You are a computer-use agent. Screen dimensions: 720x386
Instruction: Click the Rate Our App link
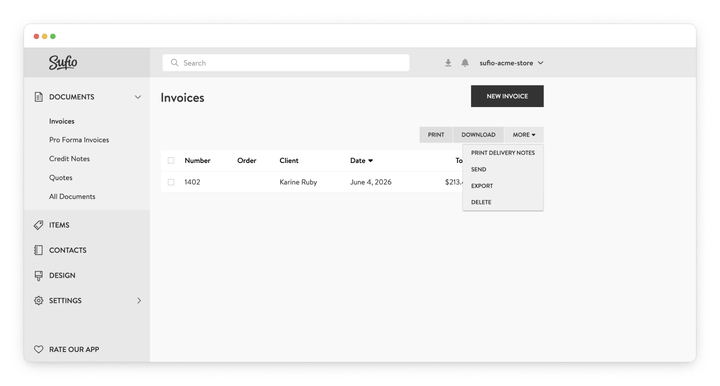(74, 349)
